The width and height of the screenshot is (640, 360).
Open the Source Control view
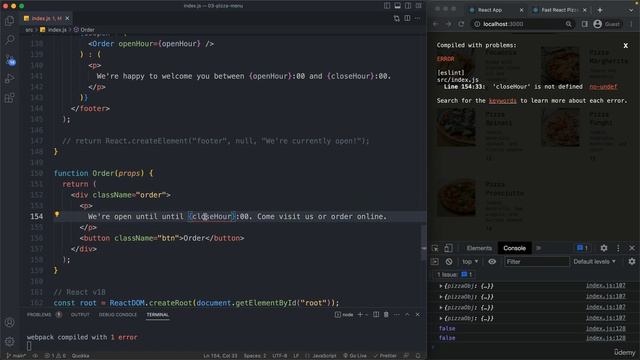(x=10, y=60)
